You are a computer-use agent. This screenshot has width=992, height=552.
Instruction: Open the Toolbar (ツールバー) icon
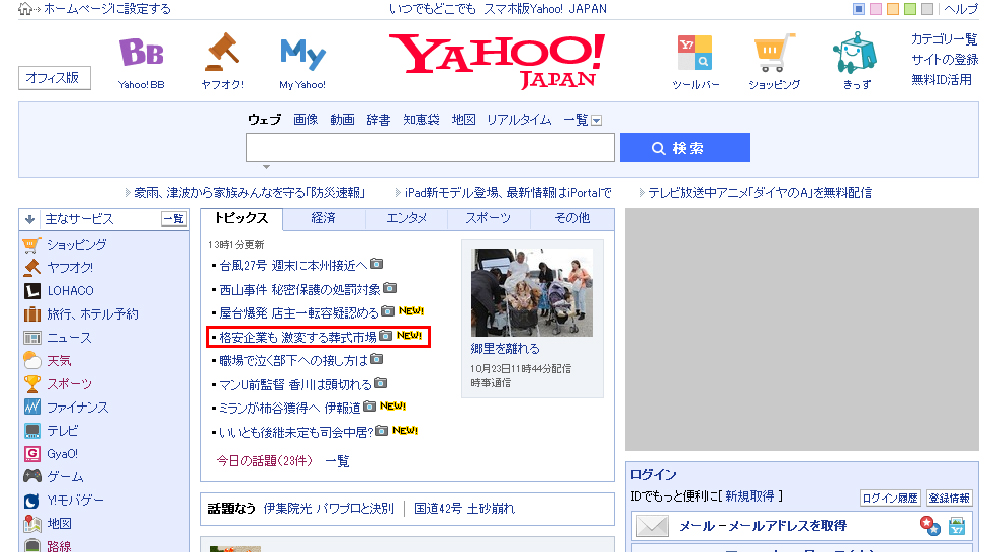coord(695,53)
